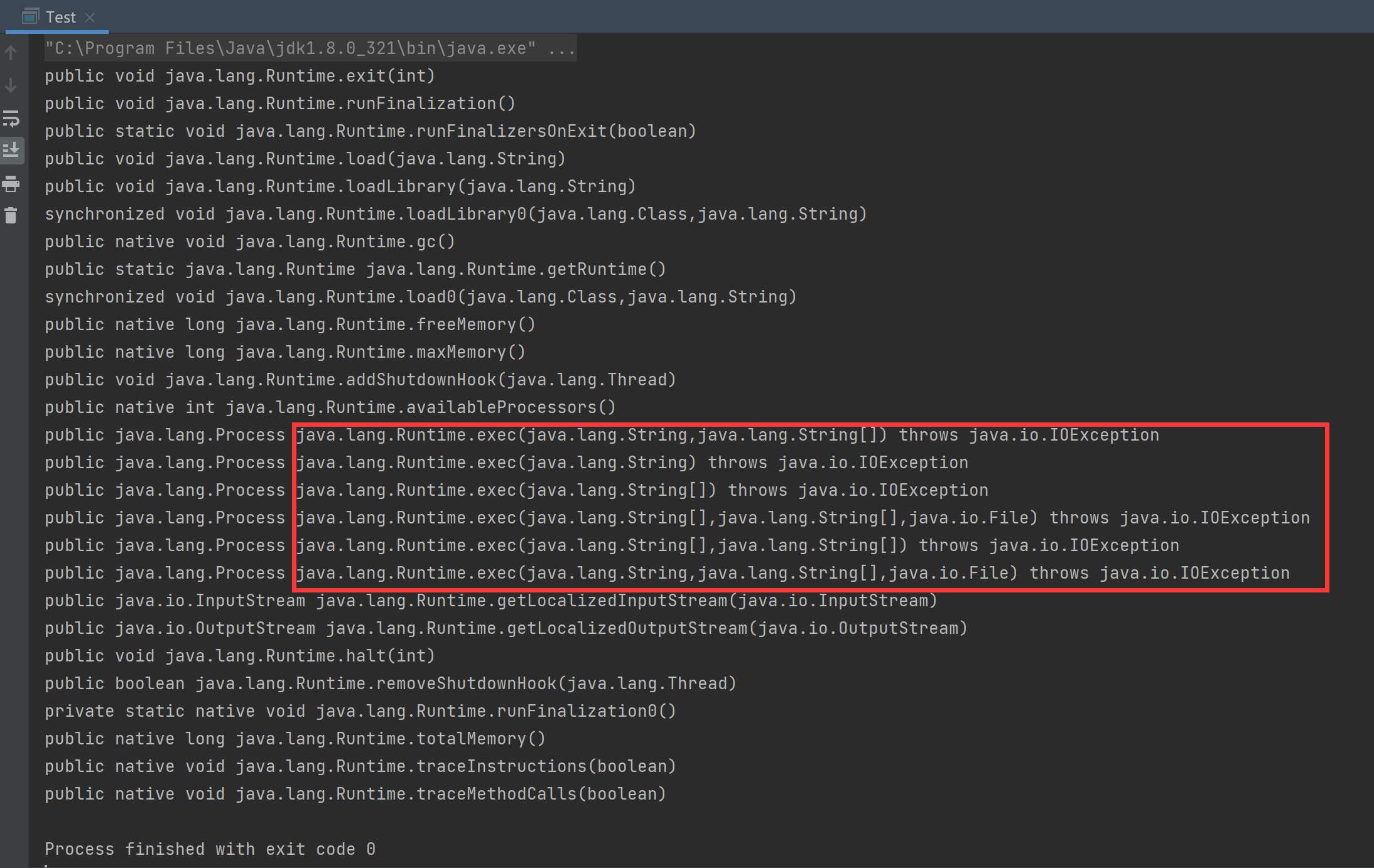Click 'Process finished with exit code 0'
Viewport: 1374px width, 868px height.
(x=210, y=849)
